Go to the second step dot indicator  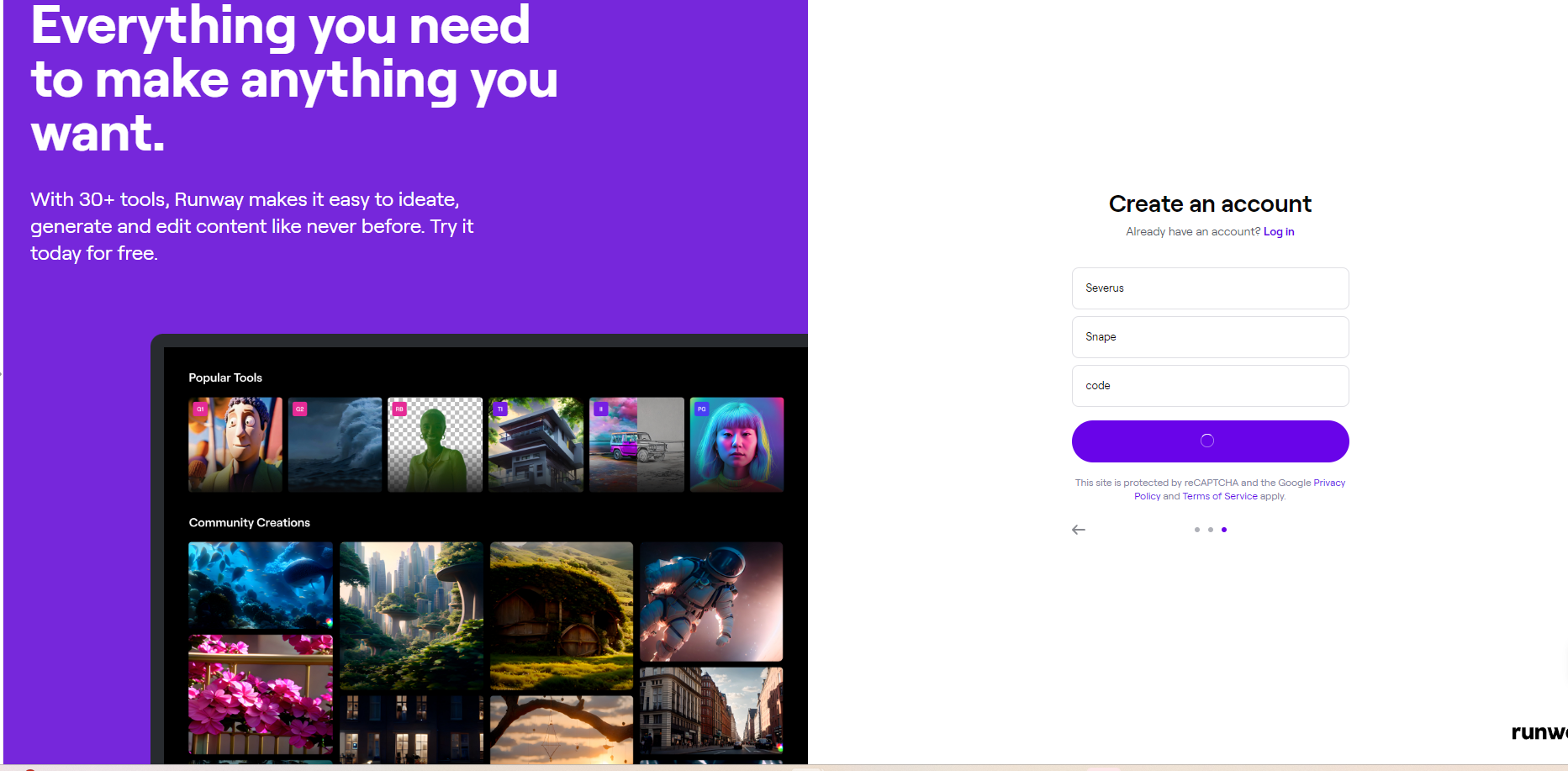[1211, 530]
